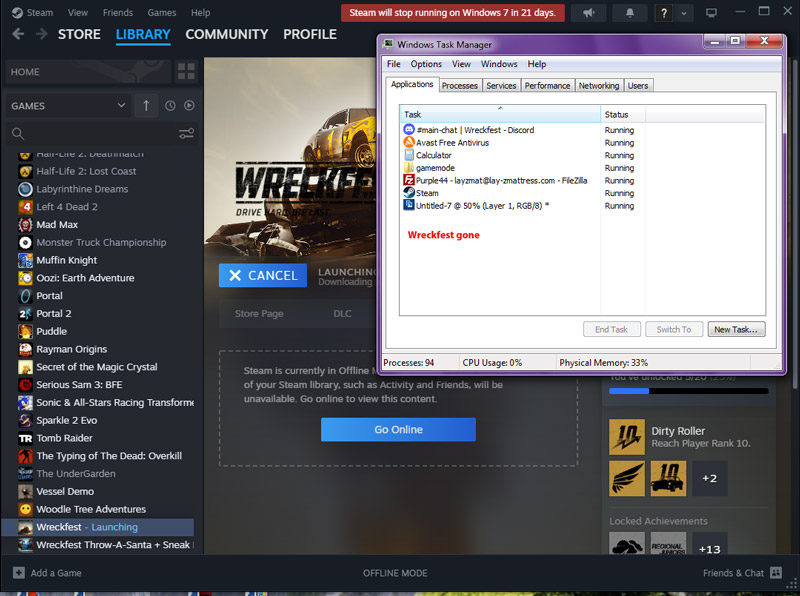Click the +2 unlocked achievements tile

coord(710,479)
